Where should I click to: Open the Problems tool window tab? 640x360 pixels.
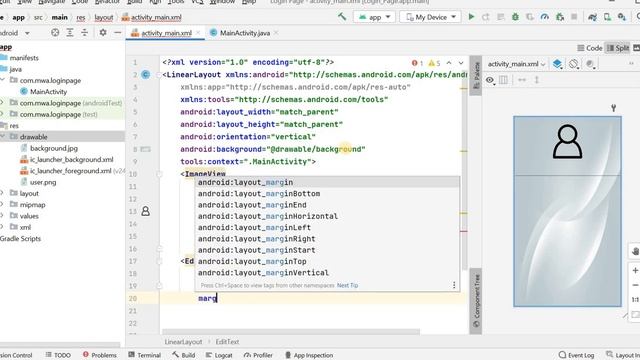pyautogui.click(x=100, y=355)
